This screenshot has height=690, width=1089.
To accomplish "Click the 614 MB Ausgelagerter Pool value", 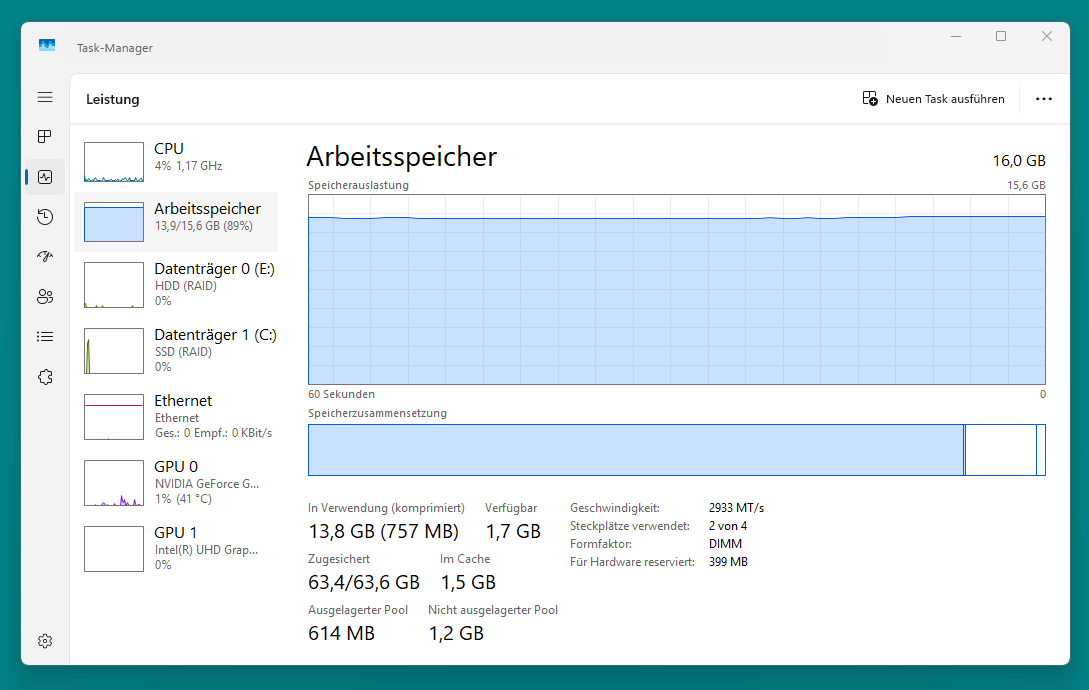I will [342, 634].
